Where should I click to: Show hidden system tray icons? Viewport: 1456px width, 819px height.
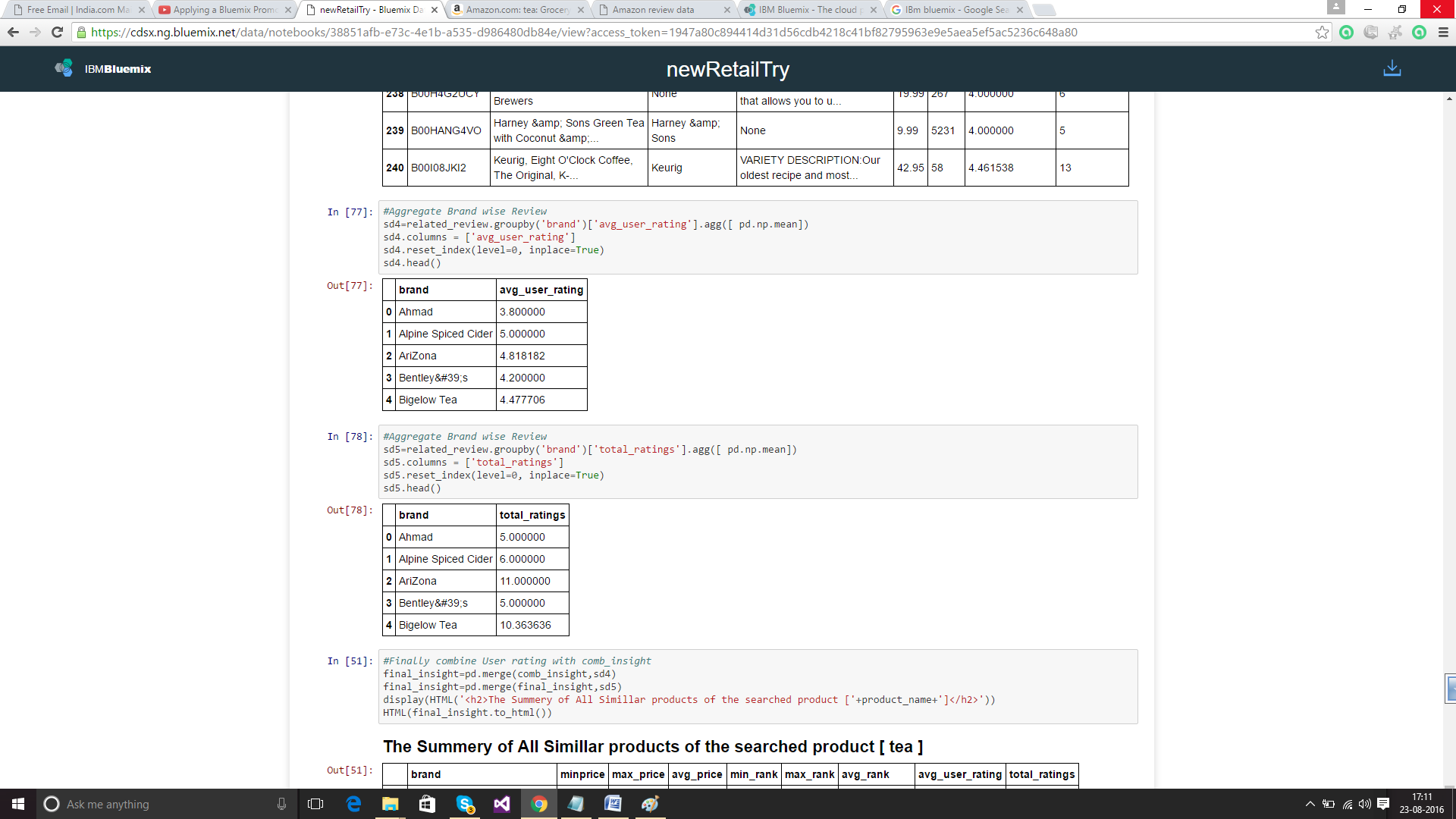click(1310, 804)
